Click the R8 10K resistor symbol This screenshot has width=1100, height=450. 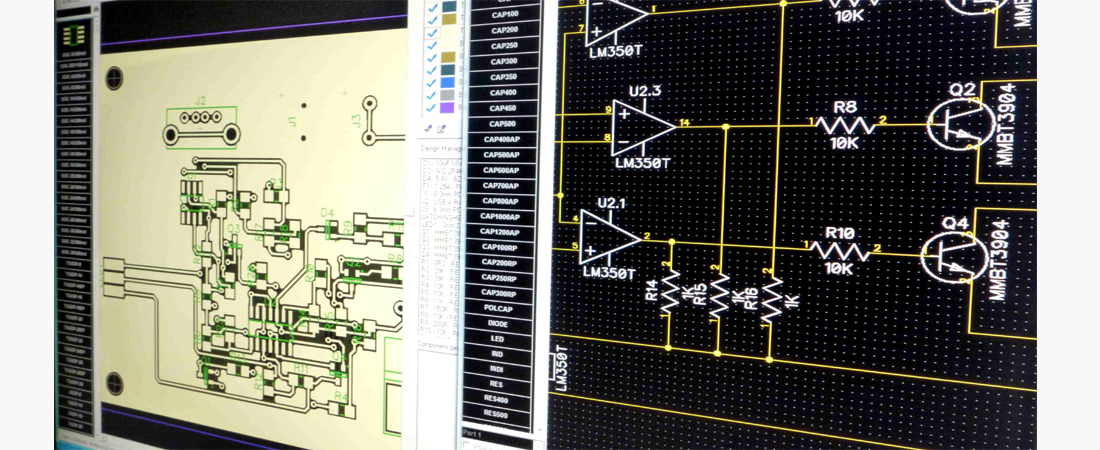pos(845,124)
